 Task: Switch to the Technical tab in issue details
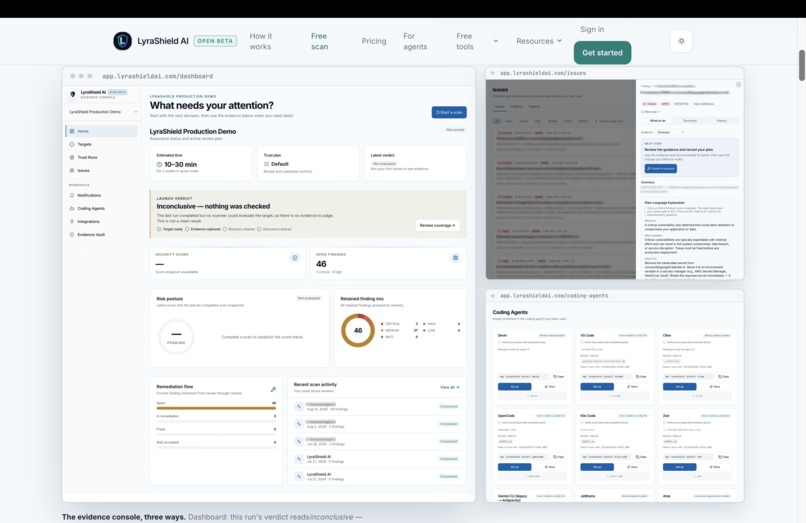tap(689, 120)
